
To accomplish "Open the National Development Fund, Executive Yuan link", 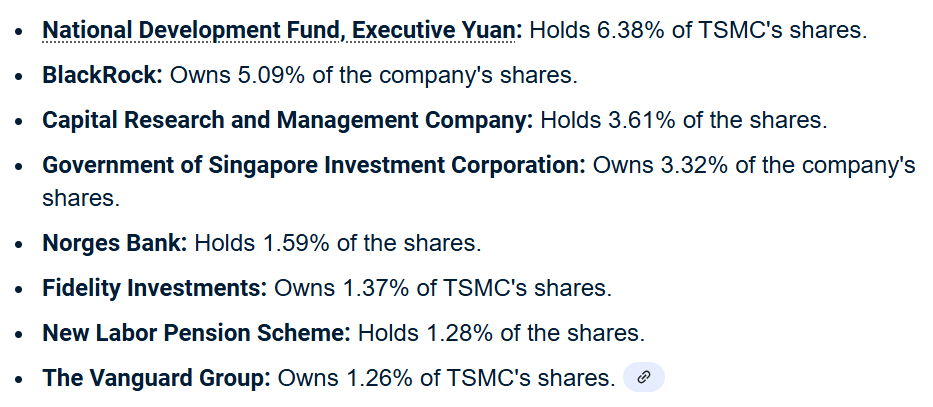I will coord(281,30).
